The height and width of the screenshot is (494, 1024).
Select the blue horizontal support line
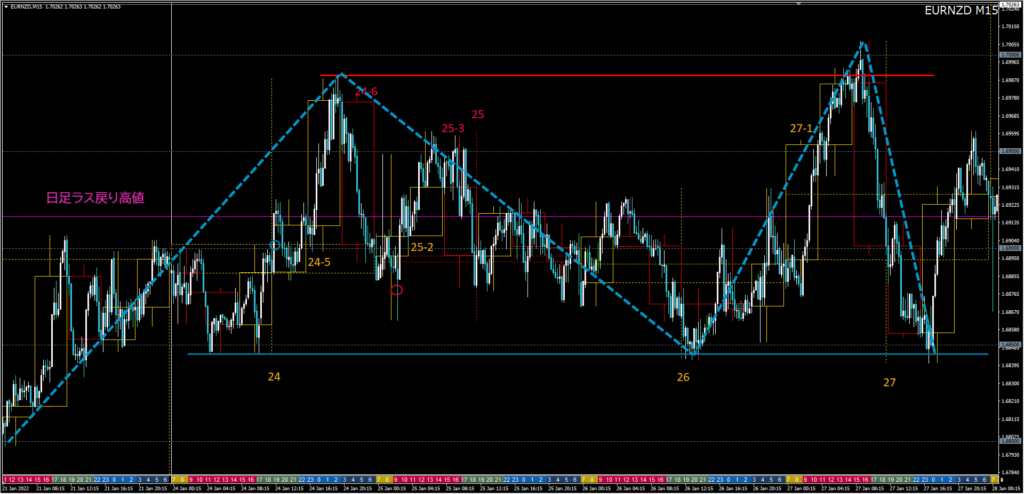(500, 354)
